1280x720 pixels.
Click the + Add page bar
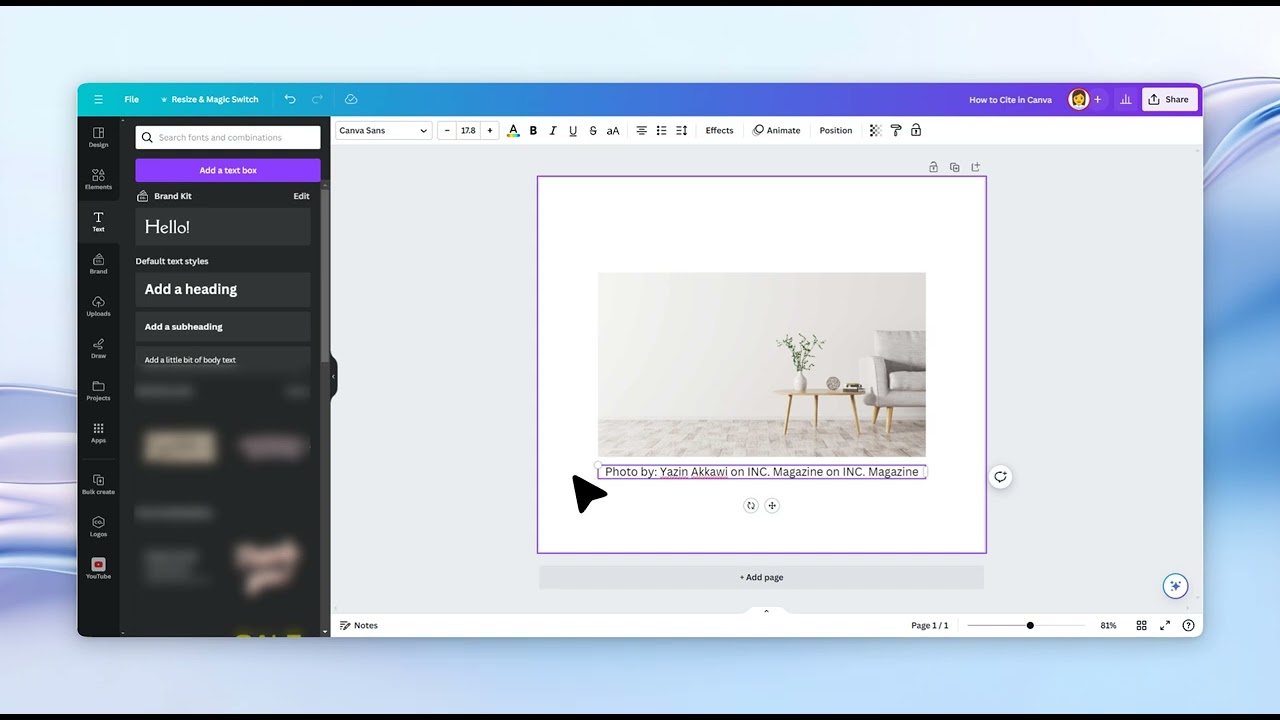(762, 577)
